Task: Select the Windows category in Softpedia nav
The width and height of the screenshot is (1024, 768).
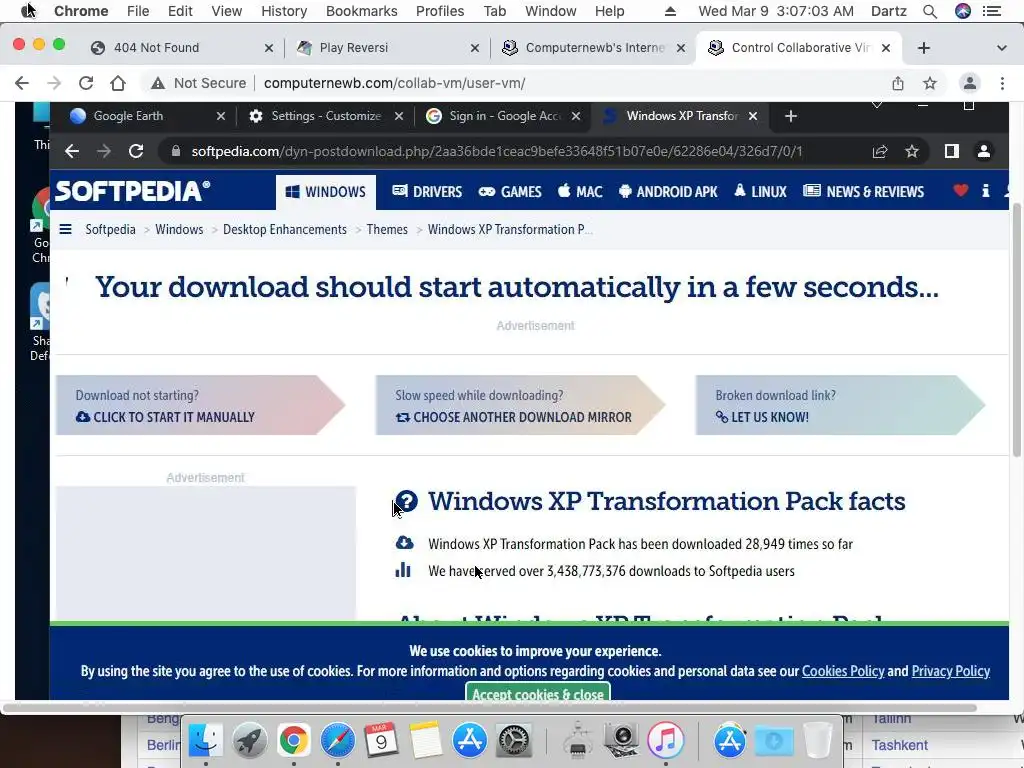Action: (326, 192)
